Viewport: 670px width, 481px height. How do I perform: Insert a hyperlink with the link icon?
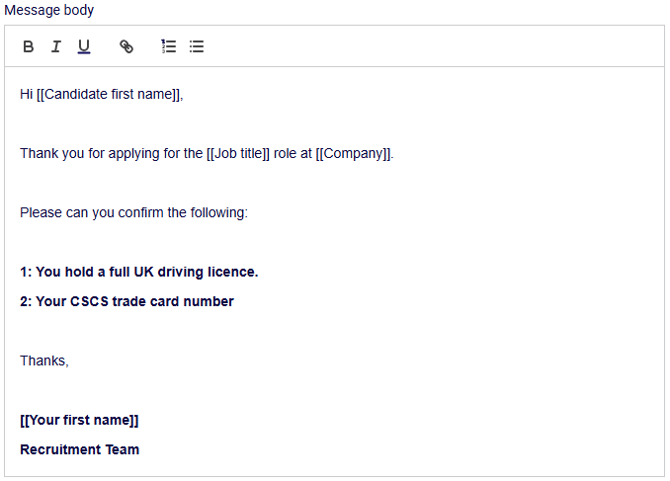(x=126, y=47)
